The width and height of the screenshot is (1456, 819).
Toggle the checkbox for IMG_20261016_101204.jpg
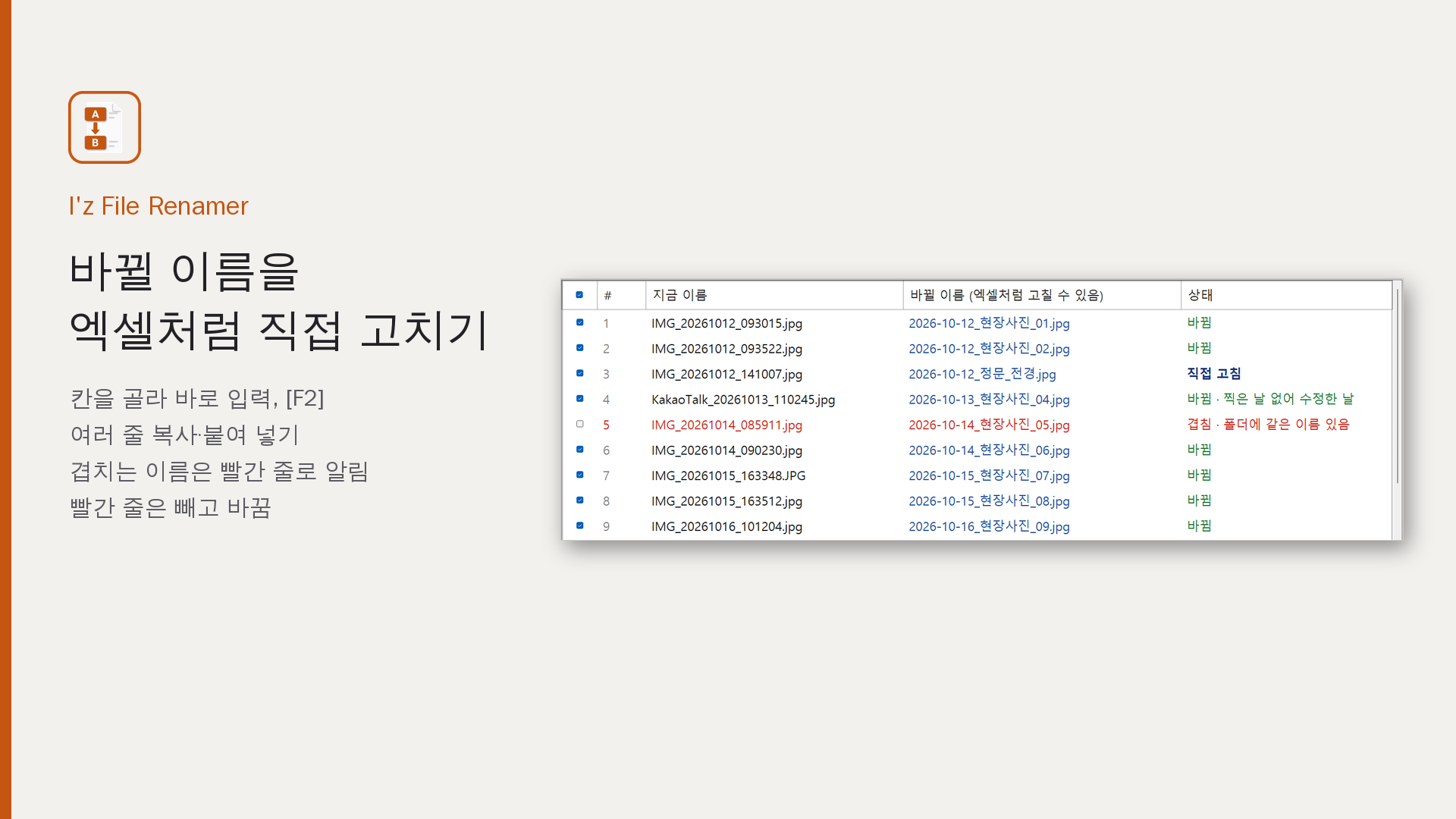pyautogui.click(x=580, y=526)
